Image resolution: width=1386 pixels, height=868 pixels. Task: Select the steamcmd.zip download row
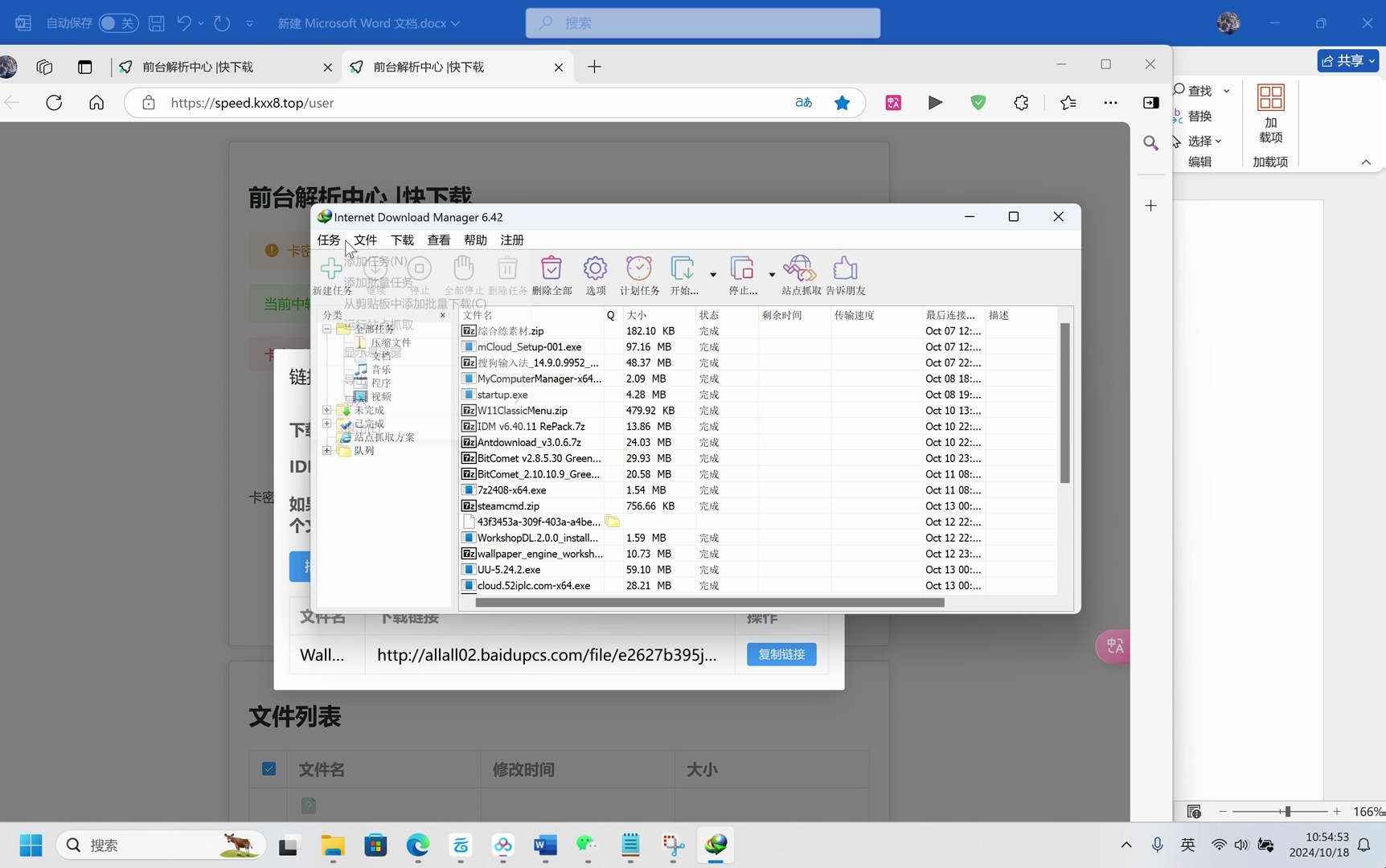tap(759, 506)
